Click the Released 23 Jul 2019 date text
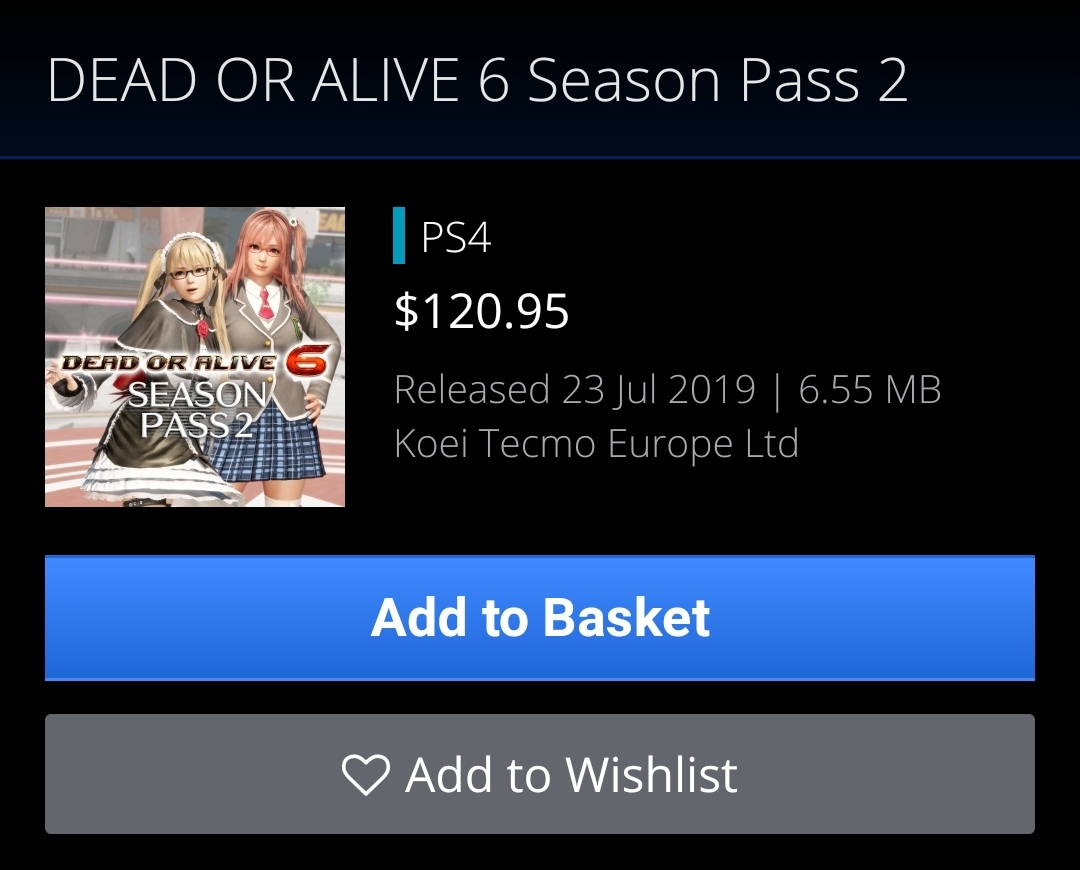1080x870 pixels. tap(575, 389)
